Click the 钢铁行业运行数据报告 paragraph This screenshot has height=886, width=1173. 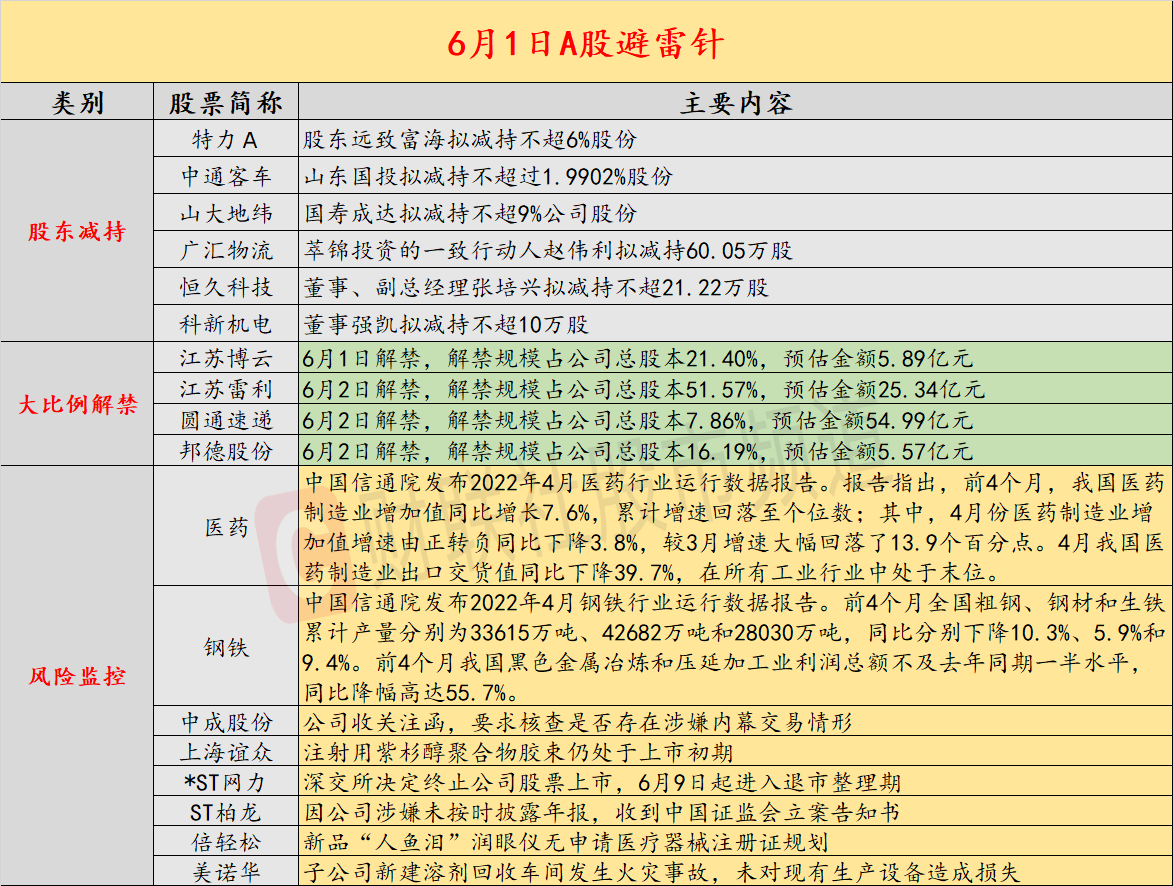(x=735, y=647)
